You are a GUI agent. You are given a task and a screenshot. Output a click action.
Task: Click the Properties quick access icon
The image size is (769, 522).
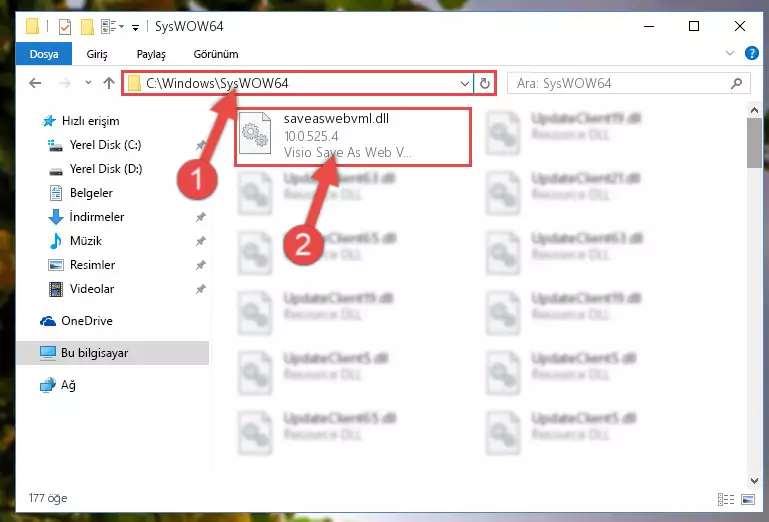[x=65, y=26]
